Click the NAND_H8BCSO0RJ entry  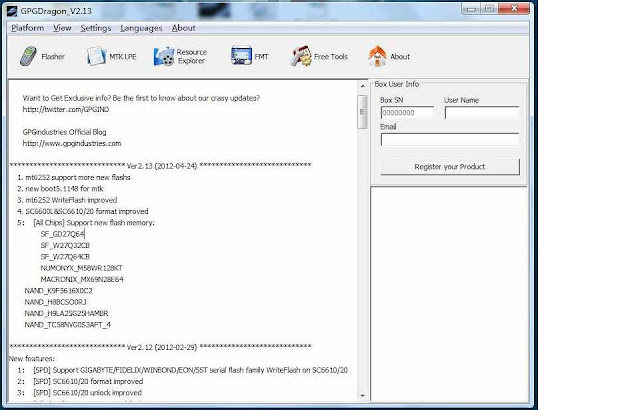[x=56, y=302]
